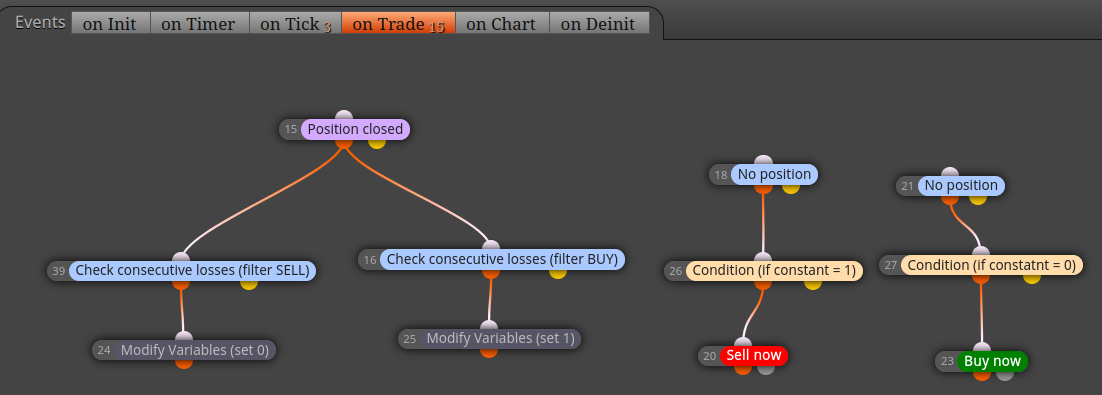
Task: Click orange output connector of Modify Variables (set 0)
Action: [183, 364]
